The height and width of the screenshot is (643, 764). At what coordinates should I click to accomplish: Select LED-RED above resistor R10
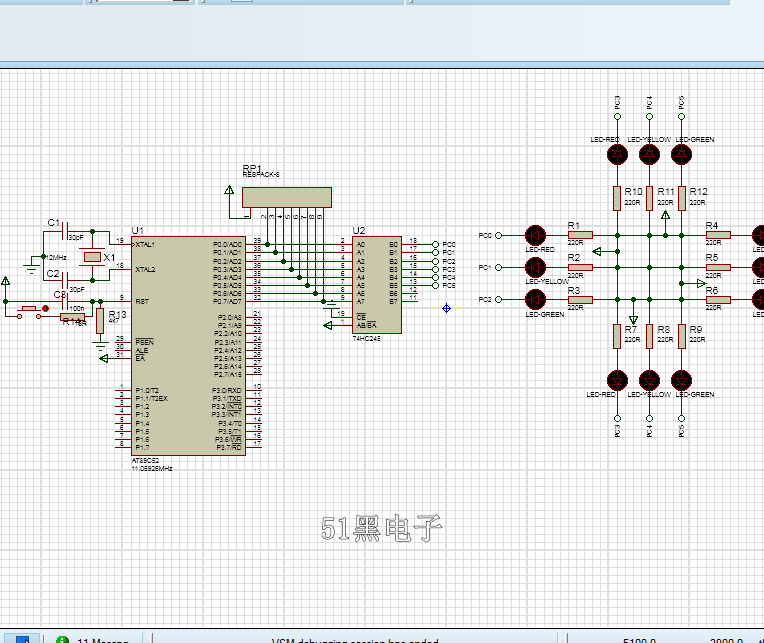point(617,154)
